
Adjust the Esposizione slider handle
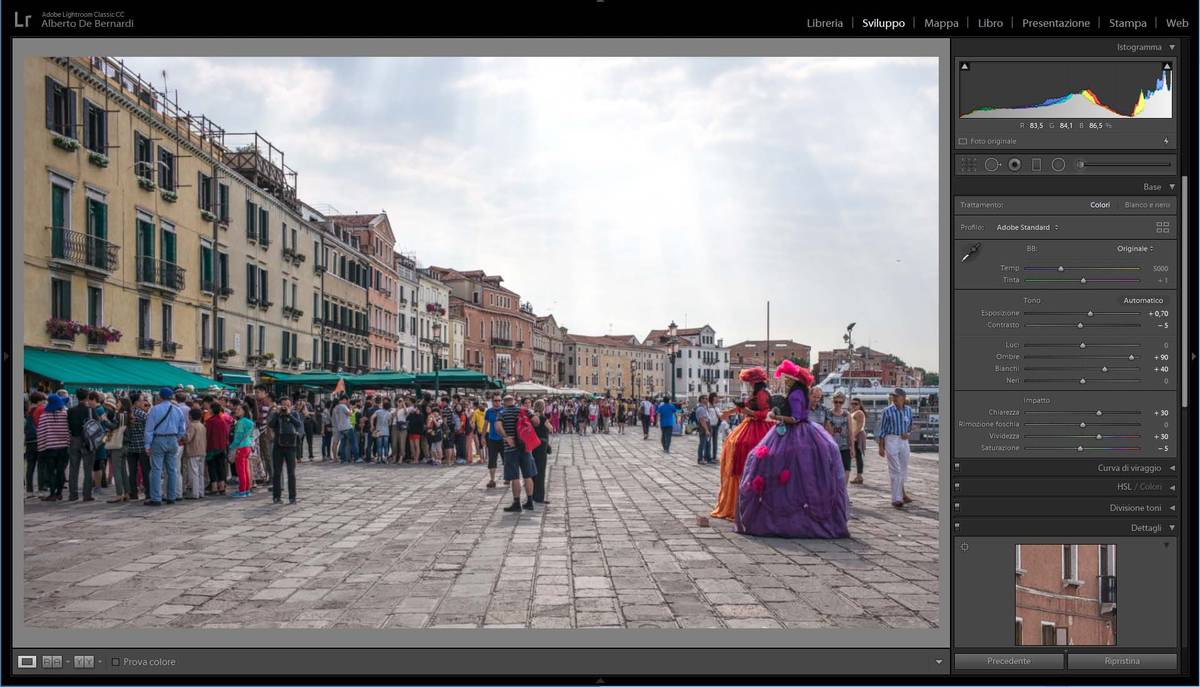pos(1090,314)
